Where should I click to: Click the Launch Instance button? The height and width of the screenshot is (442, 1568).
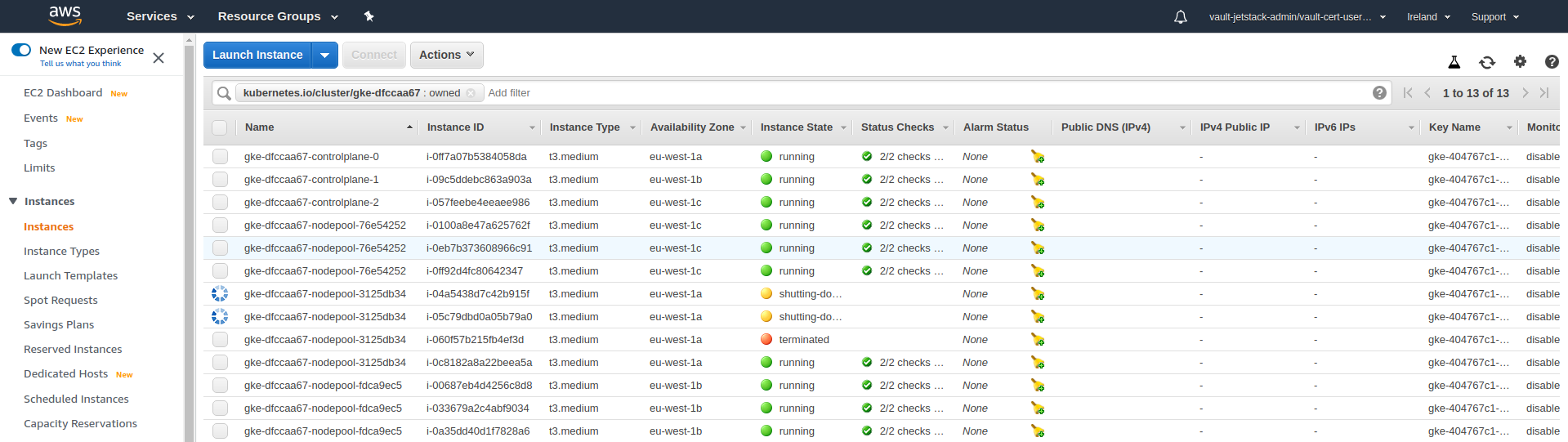pos(258,55)
